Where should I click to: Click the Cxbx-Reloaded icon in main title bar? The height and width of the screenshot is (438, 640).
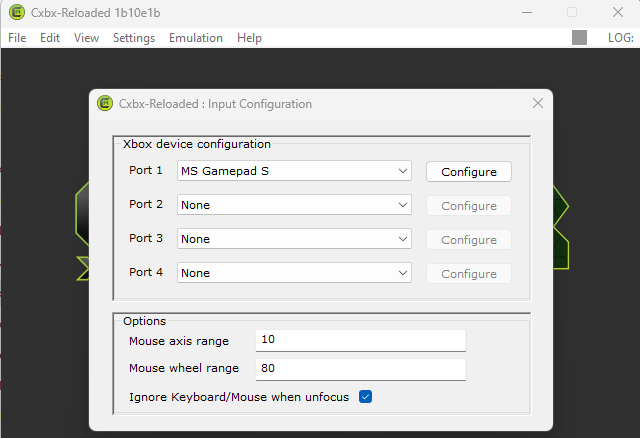(17, 12)
